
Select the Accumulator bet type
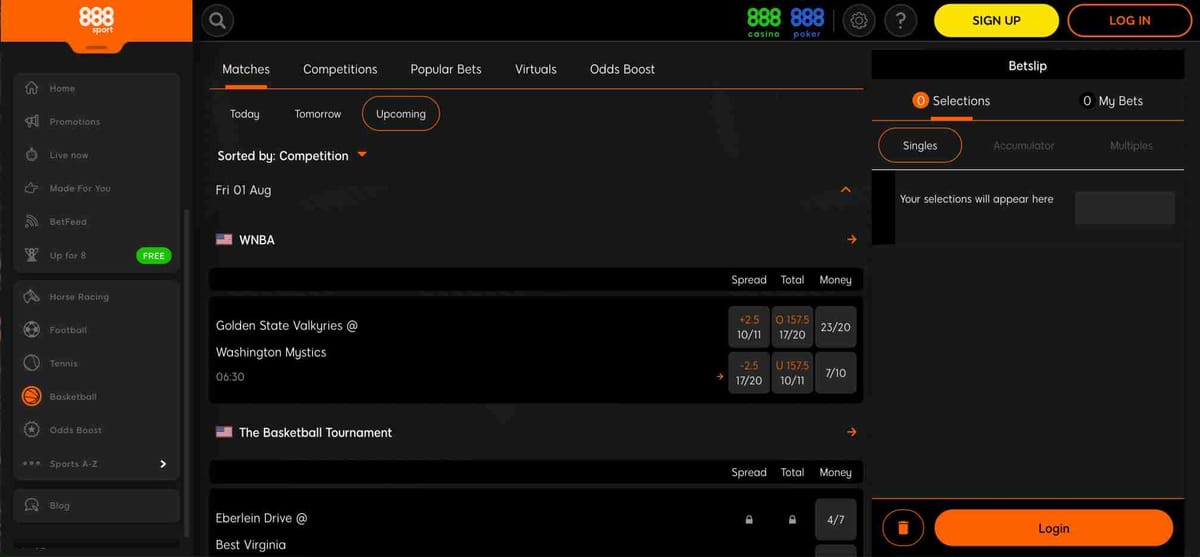pyautogui.click(x=1024, y=146)
